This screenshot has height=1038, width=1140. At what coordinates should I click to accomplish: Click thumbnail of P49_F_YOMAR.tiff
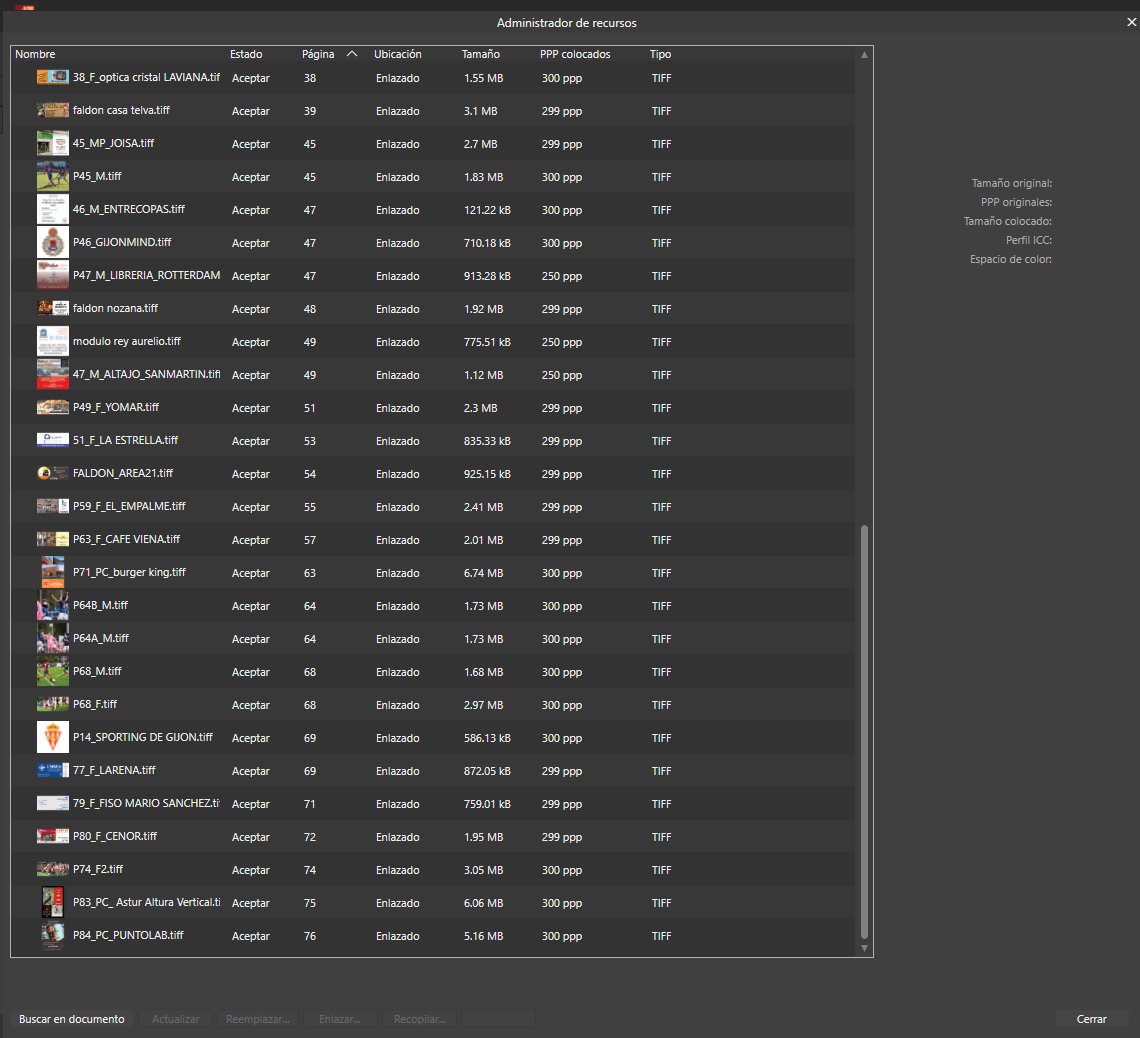(52, 407)
